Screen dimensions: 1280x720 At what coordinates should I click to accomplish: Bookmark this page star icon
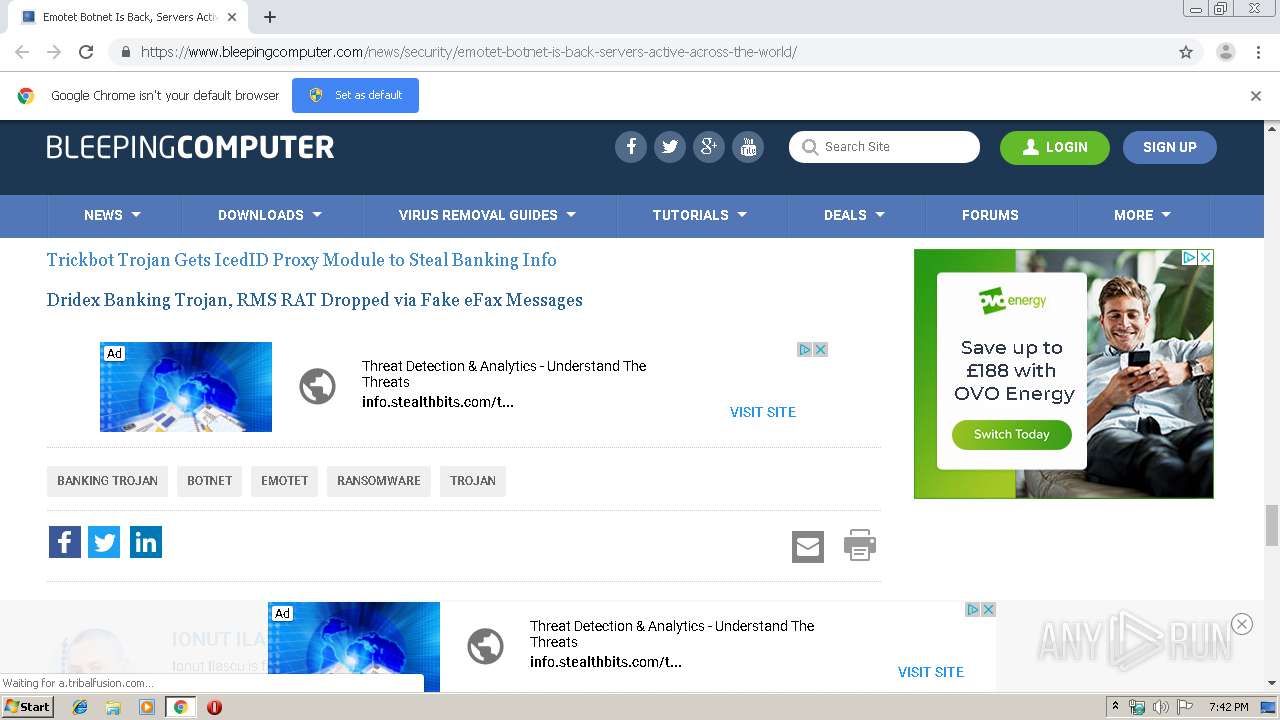(1186, 52)
